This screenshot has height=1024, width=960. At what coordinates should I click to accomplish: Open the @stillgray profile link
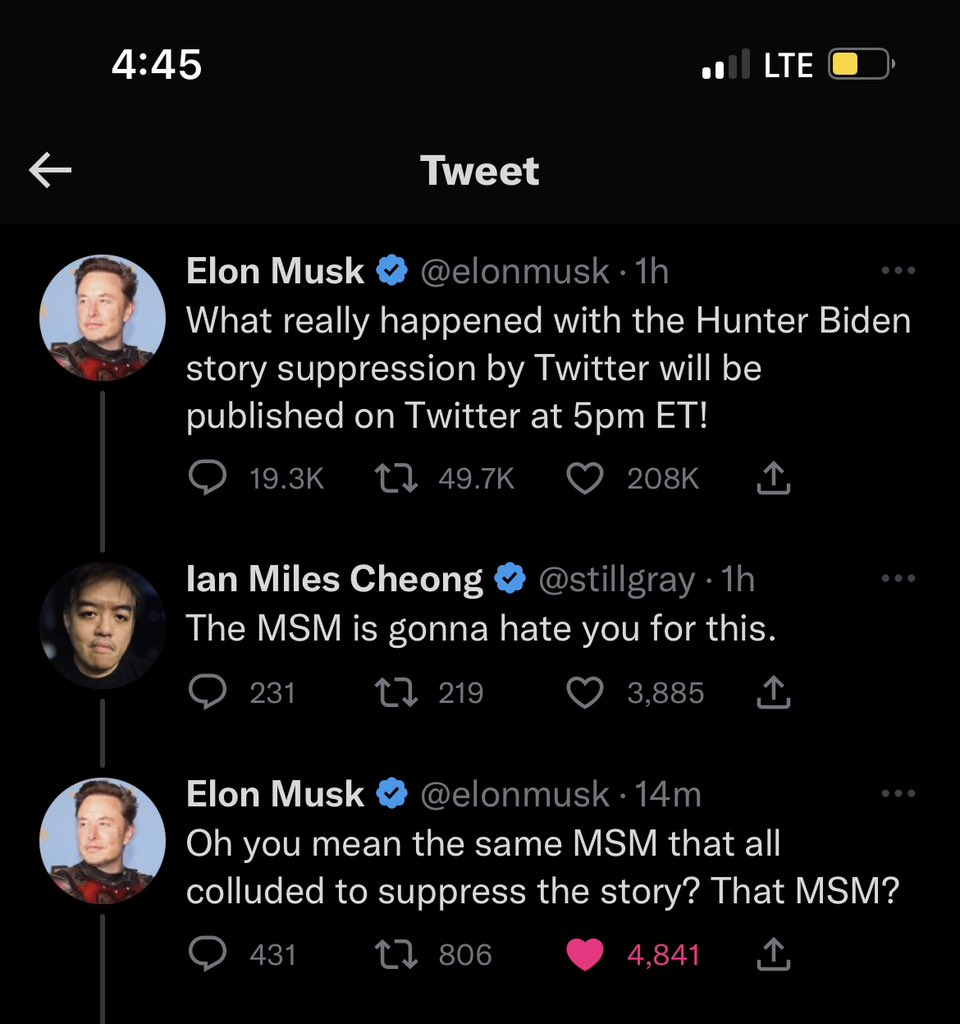coord(616,579)
